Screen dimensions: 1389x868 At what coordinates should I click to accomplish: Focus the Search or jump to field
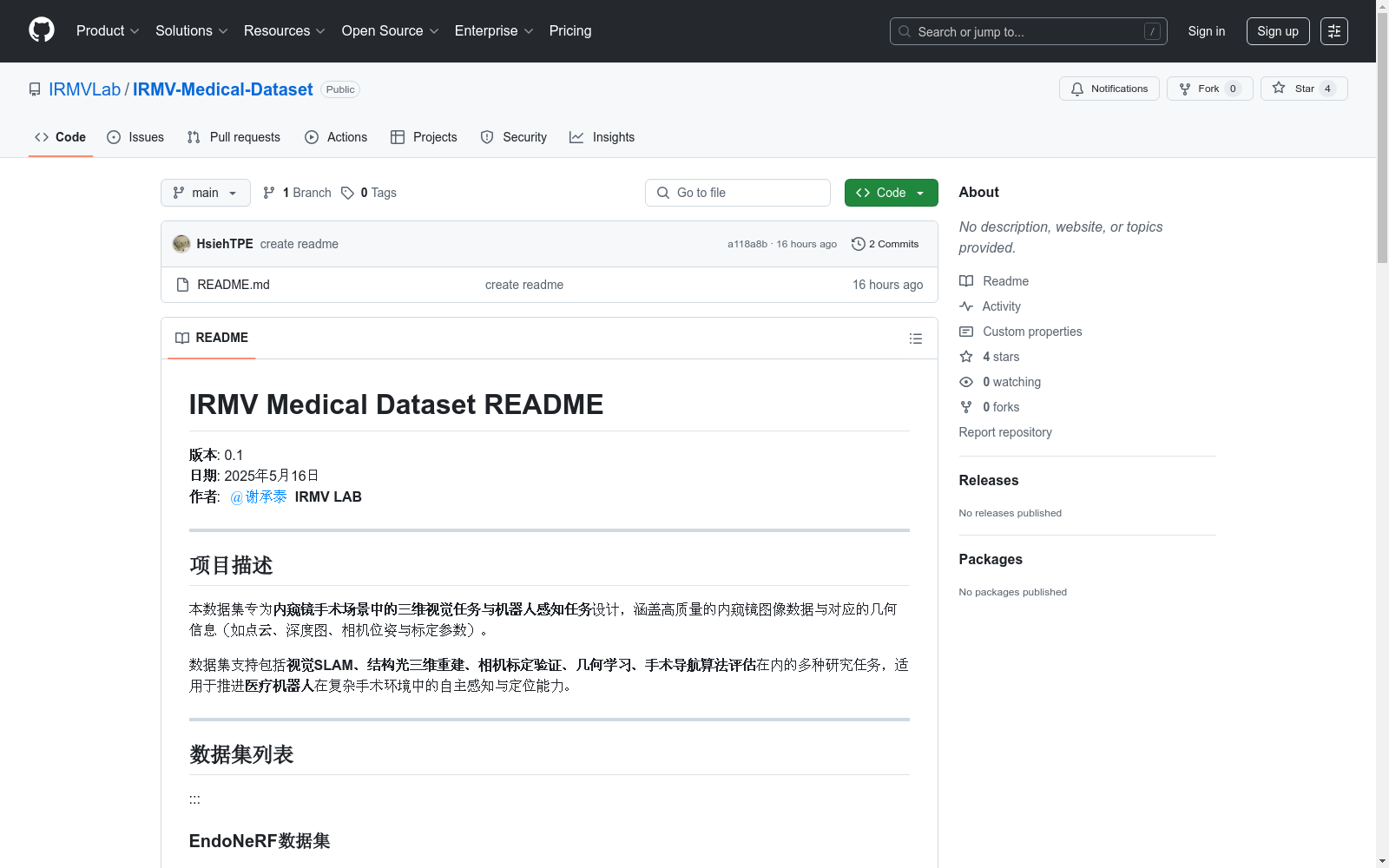tap(1029, 31)
